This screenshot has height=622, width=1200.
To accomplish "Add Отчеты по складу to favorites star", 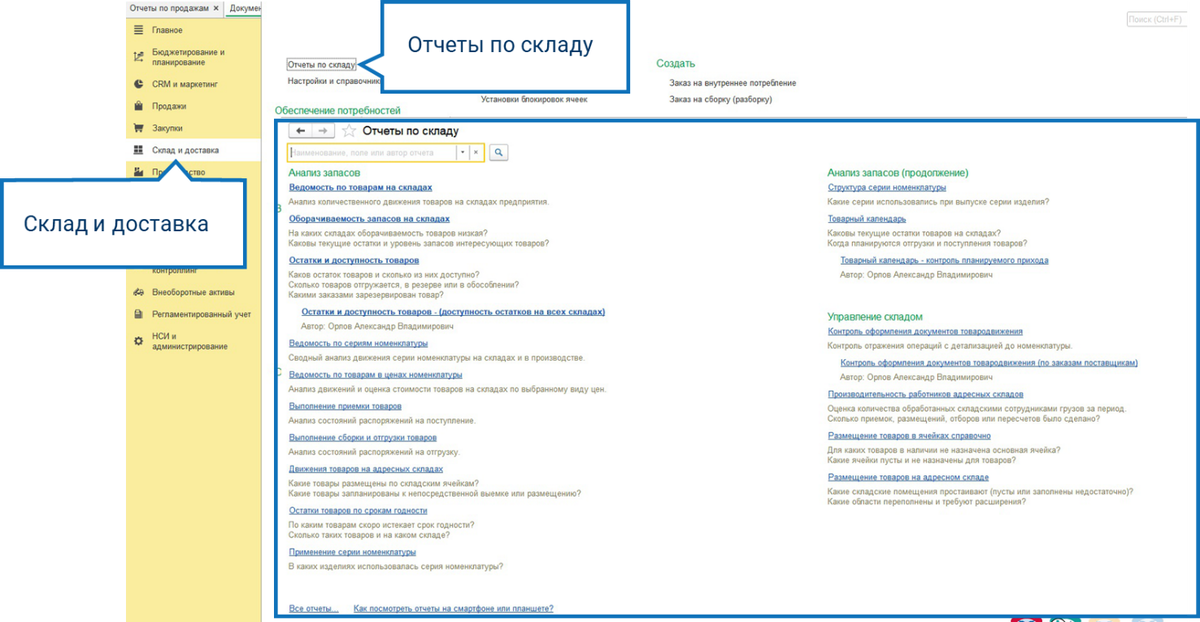I will point(349,131).
